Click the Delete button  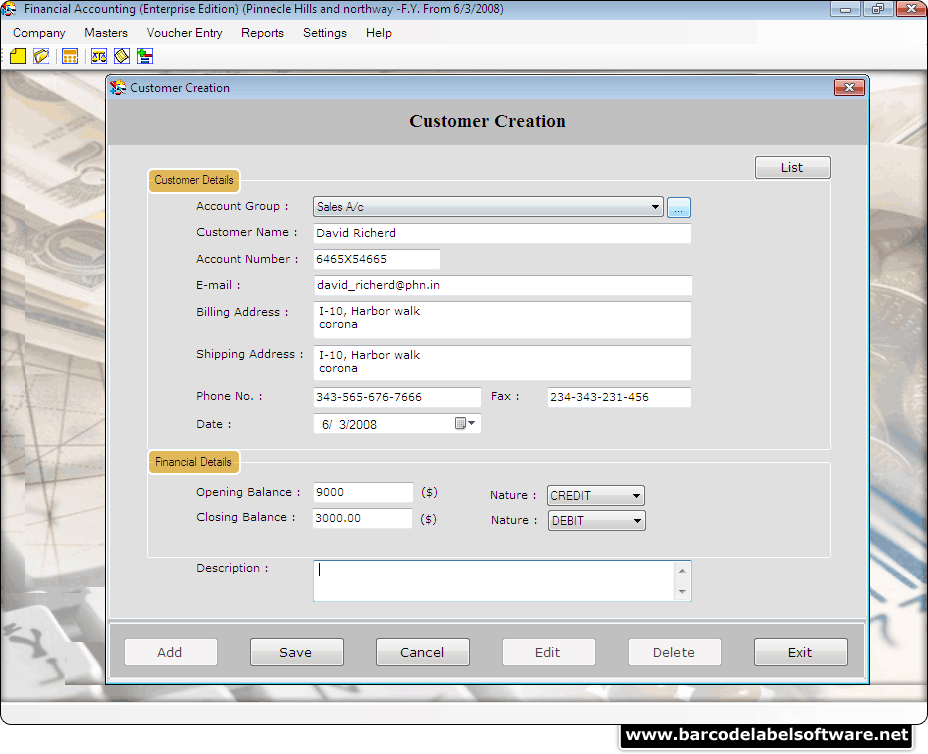tap(675, 652)
